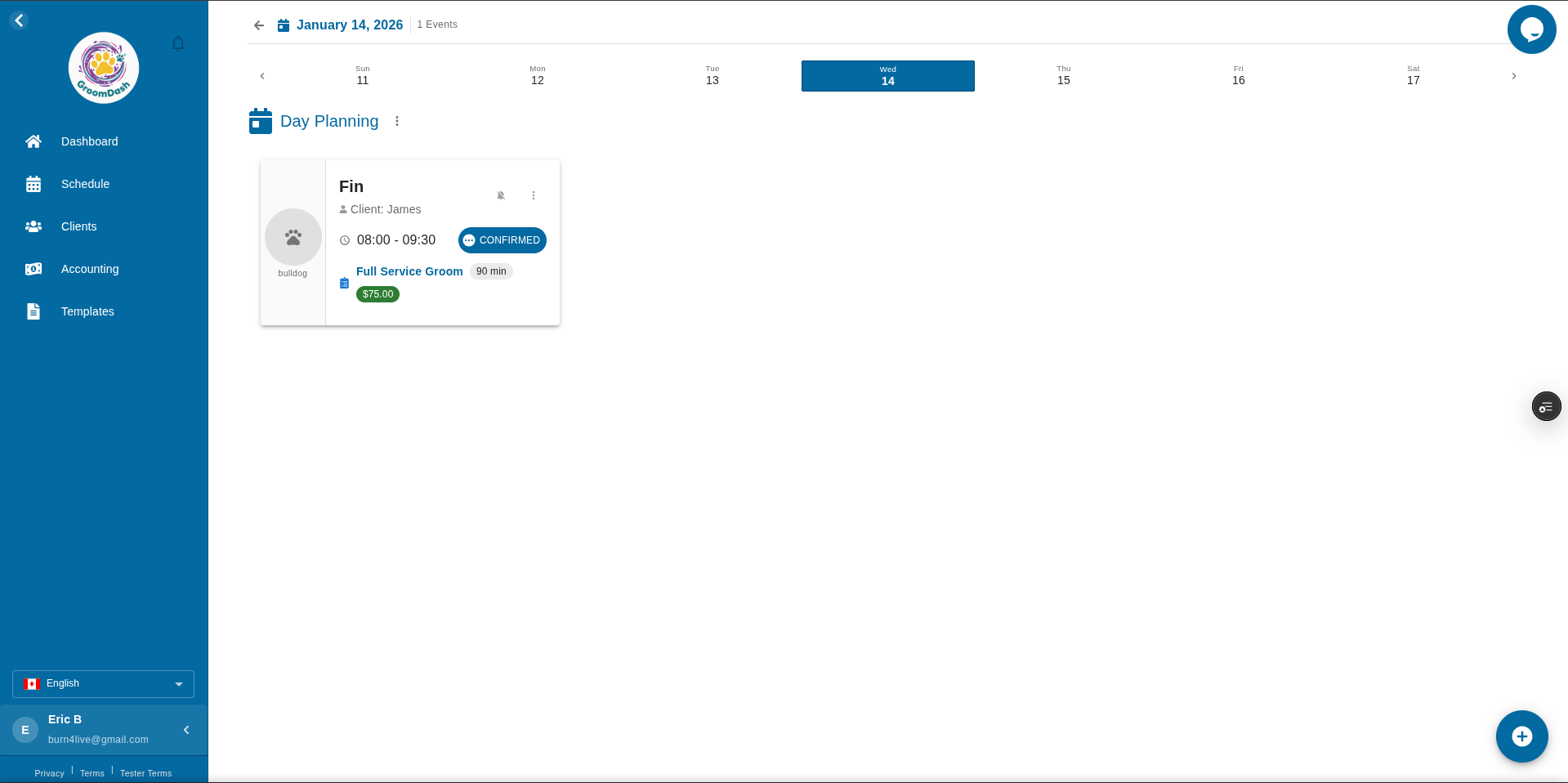Open the filter panel on the right edge
The image size is (1568, 783).
1545,406
